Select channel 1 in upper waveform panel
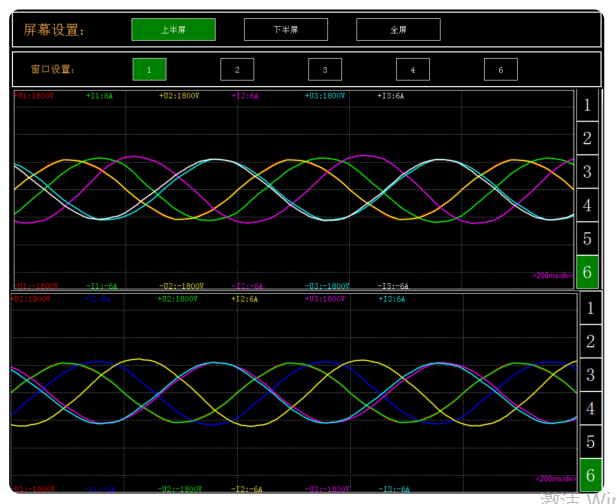The width and height of the screenshot is (616, 504). coord(588,105)
